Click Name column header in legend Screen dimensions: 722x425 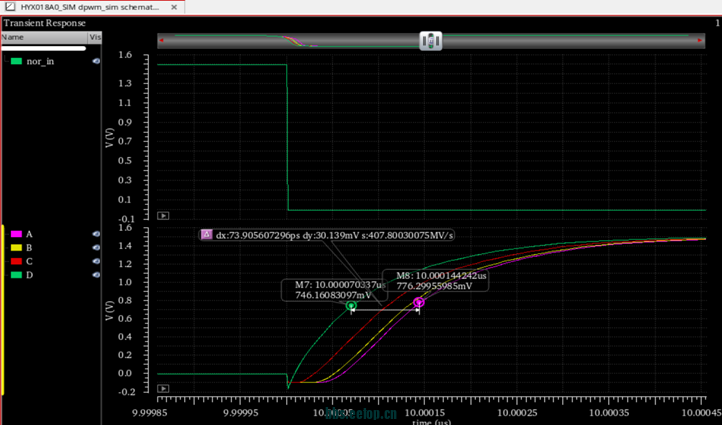44,37
